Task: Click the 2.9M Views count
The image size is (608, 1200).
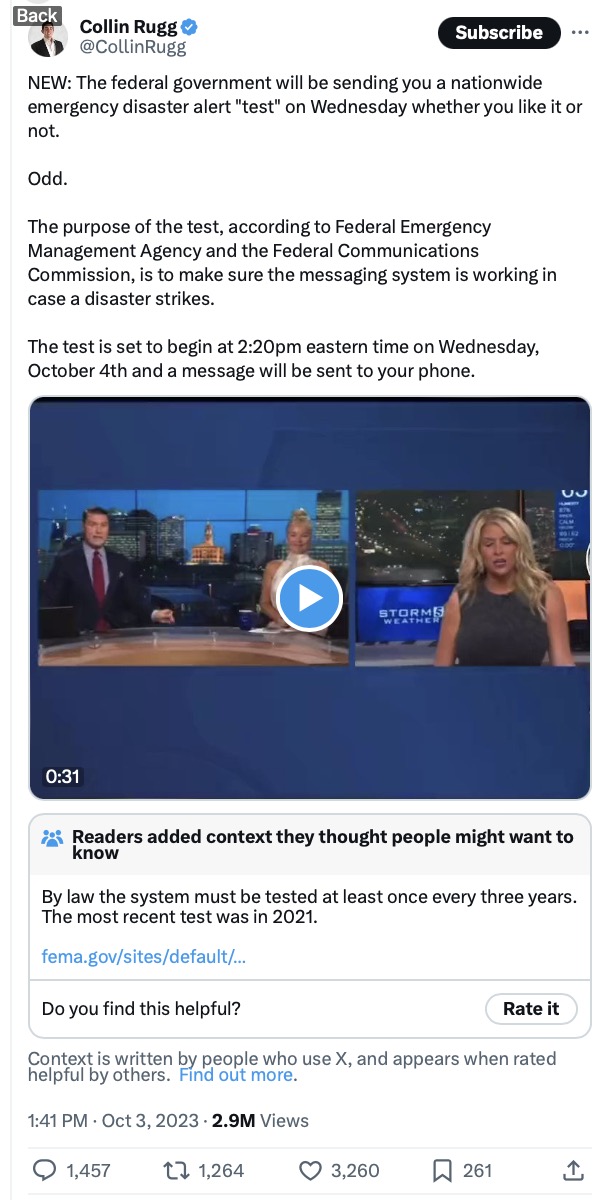Action: 260,1121
